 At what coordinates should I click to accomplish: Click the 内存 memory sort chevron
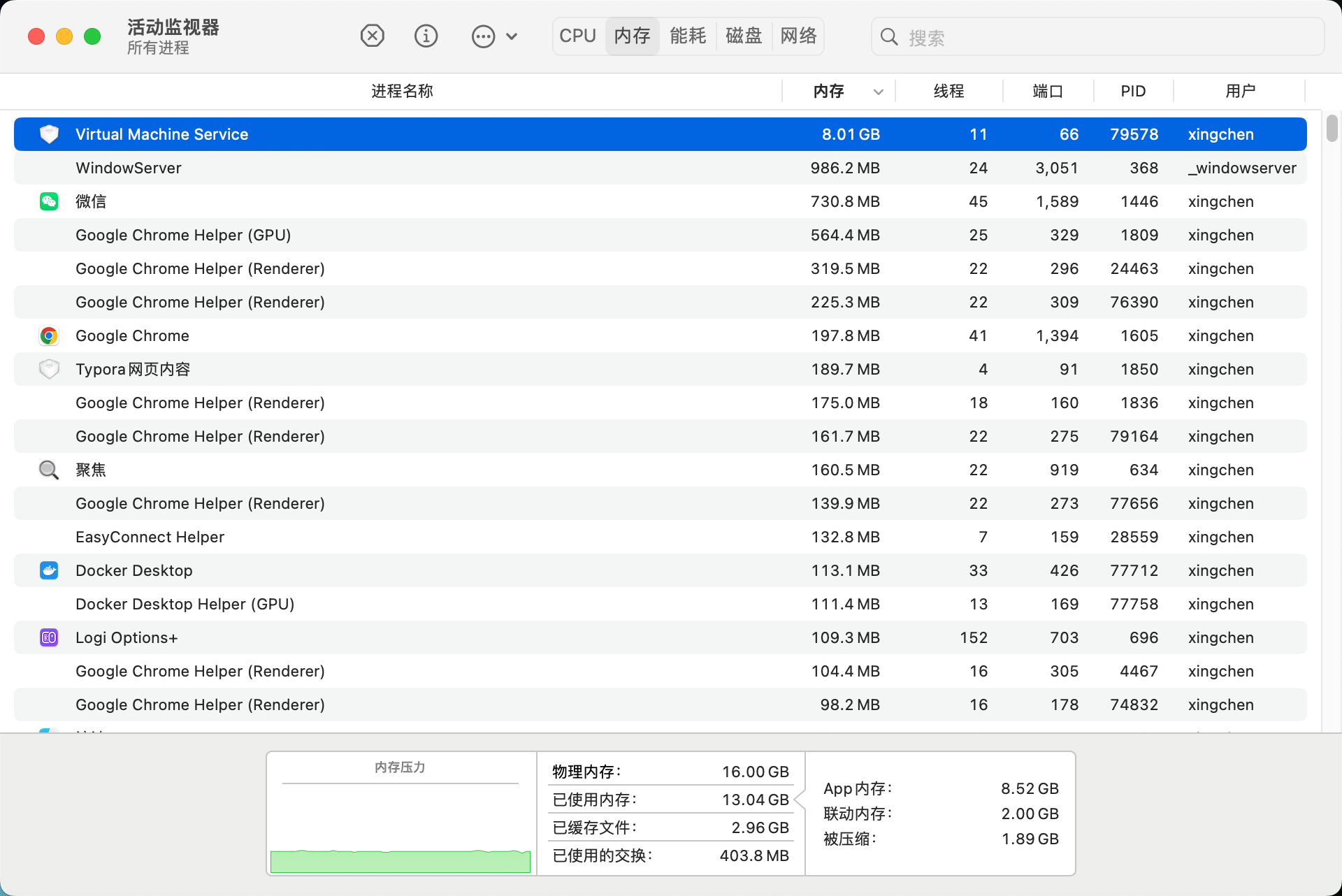[878, 92]
